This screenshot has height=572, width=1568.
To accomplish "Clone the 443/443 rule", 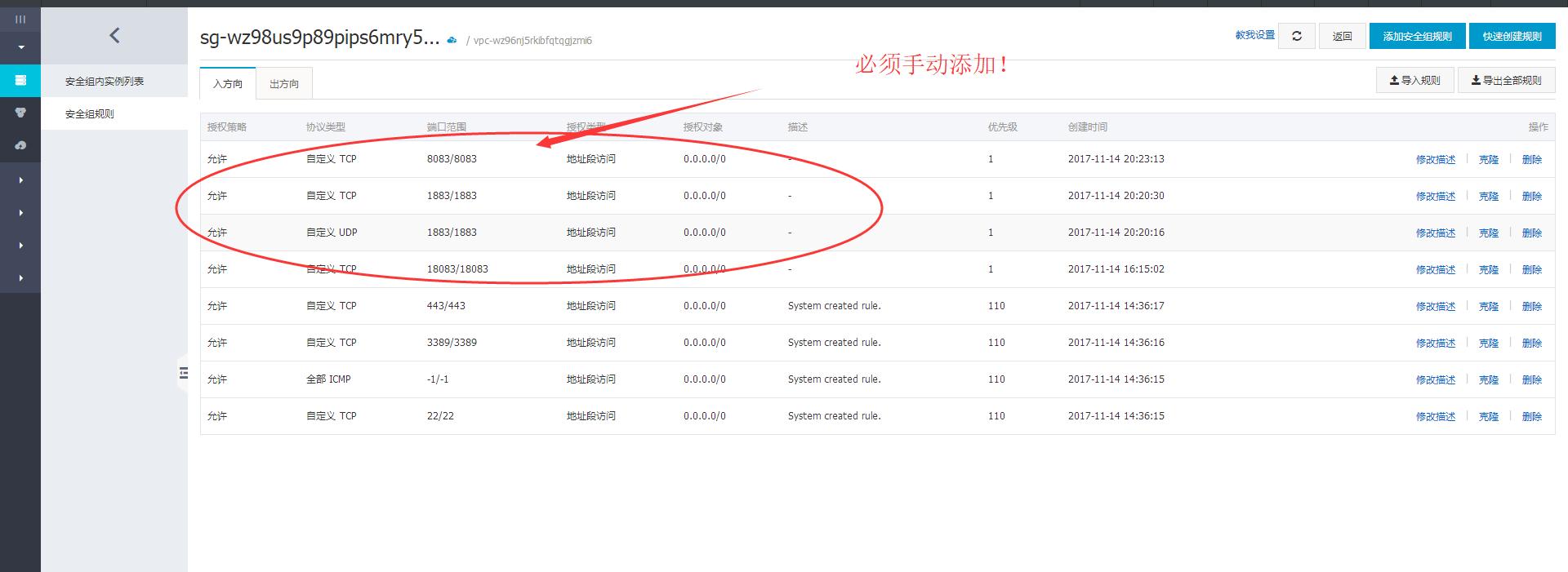I will tap(1489, 307).
